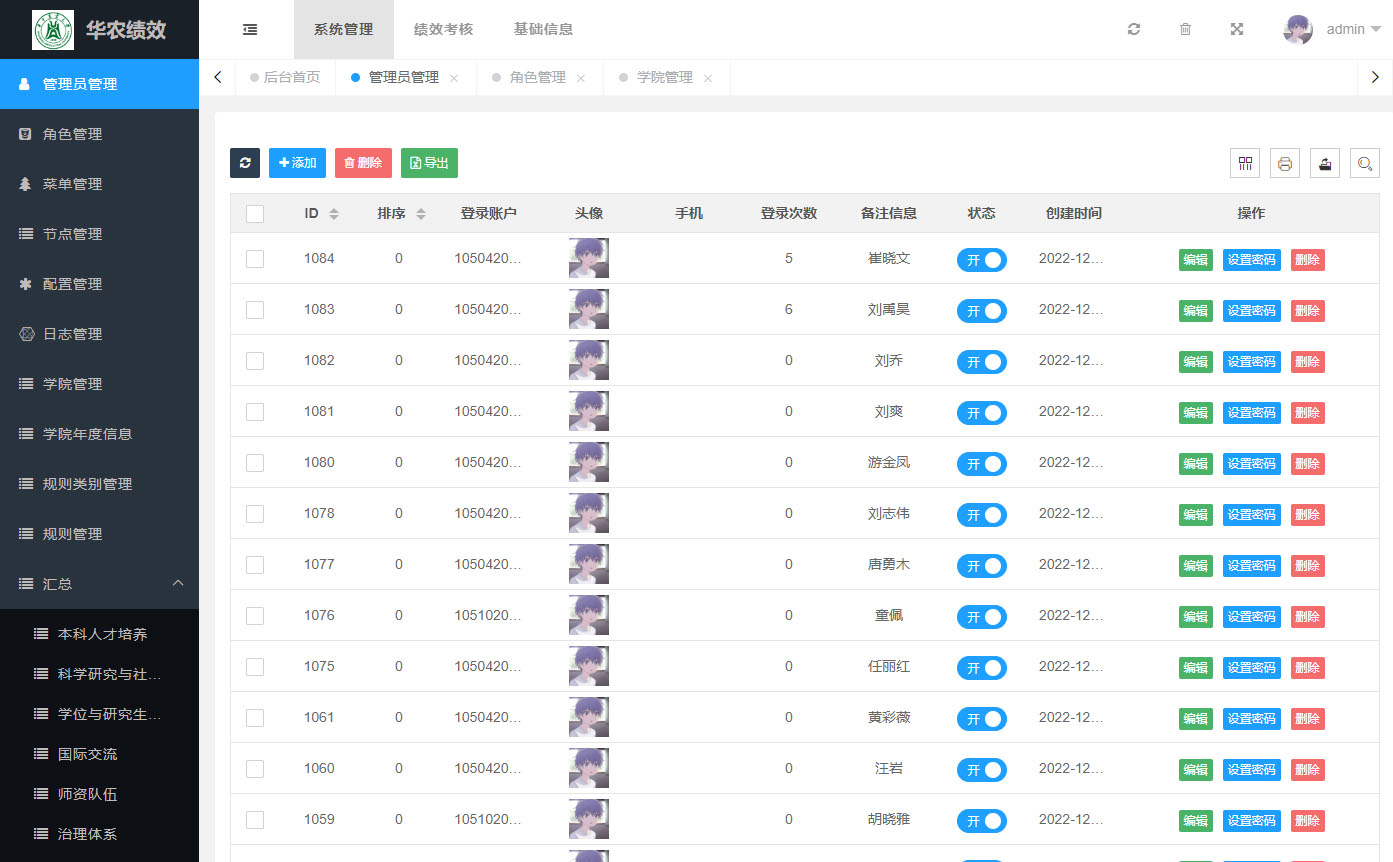Open the column filter icon above table

[1245, 163]
